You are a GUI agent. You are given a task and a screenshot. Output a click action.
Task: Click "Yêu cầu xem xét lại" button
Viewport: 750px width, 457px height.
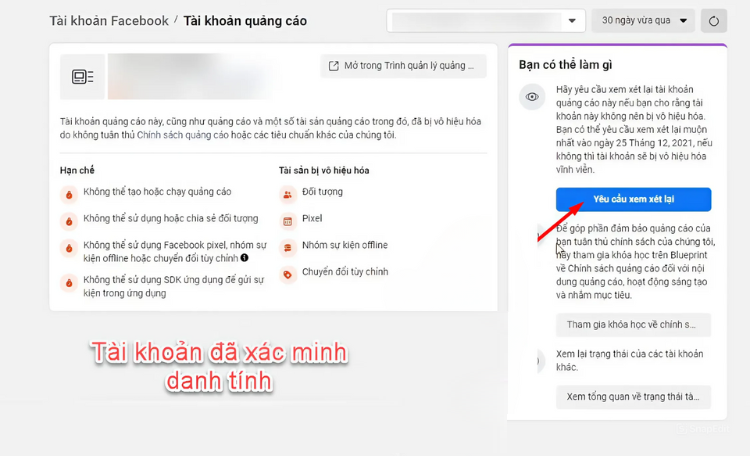pos(633,199)
